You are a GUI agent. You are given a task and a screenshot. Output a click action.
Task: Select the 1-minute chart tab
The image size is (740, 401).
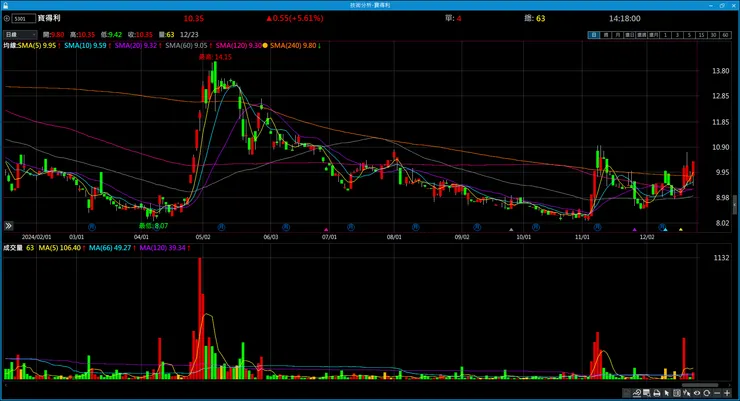[665, 35]
